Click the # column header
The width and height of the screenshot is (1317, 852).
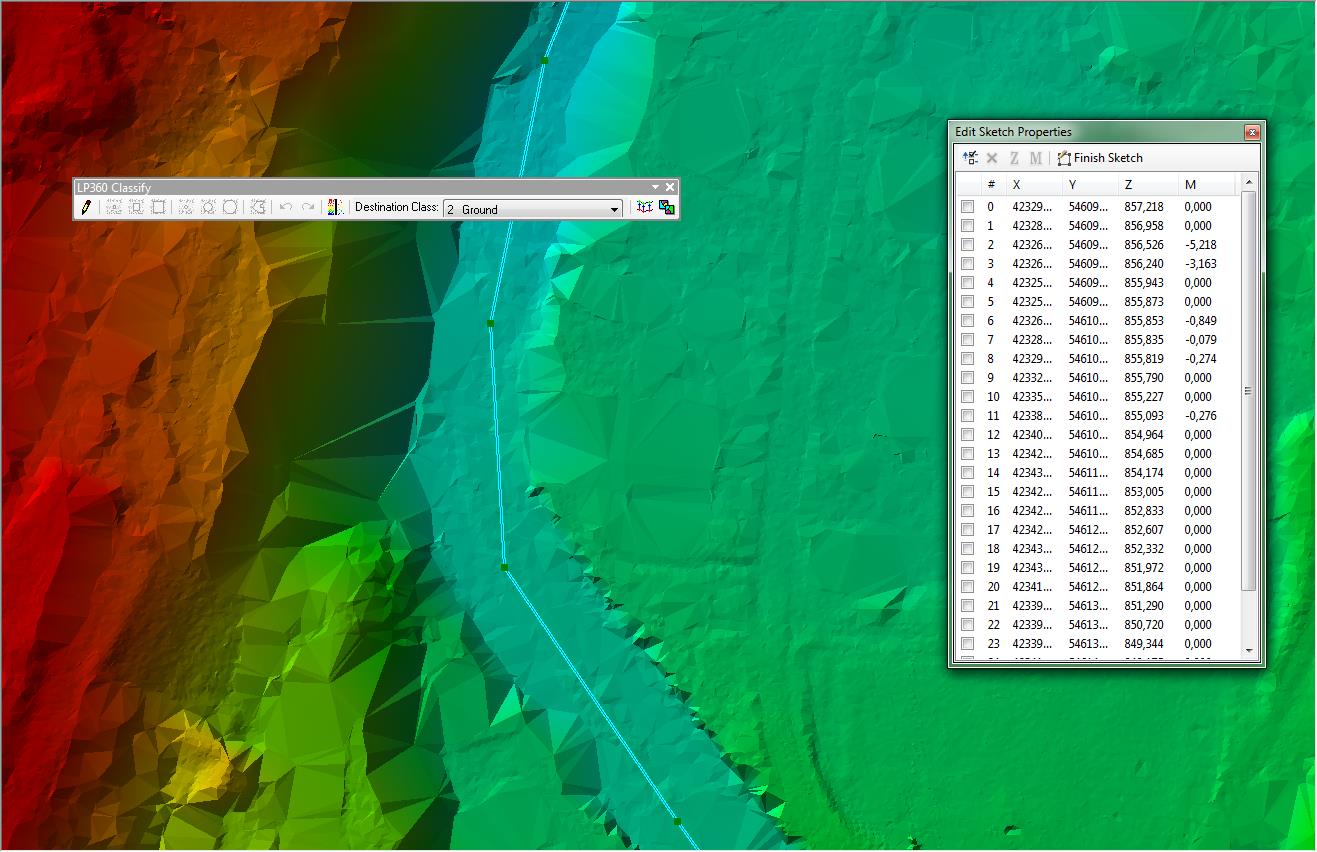[992, 184]
